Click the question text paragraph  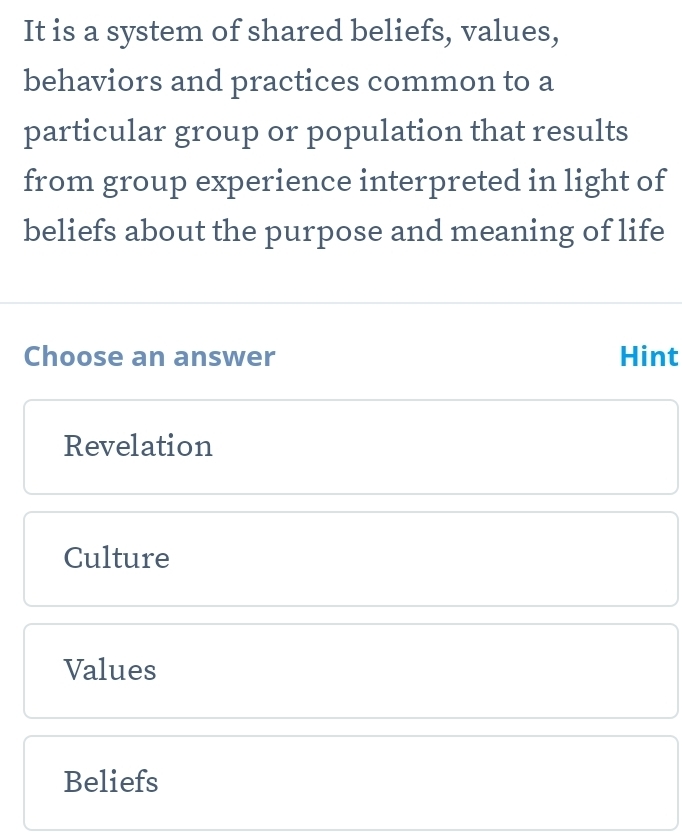pyautogui.click(x=340, y=132)
